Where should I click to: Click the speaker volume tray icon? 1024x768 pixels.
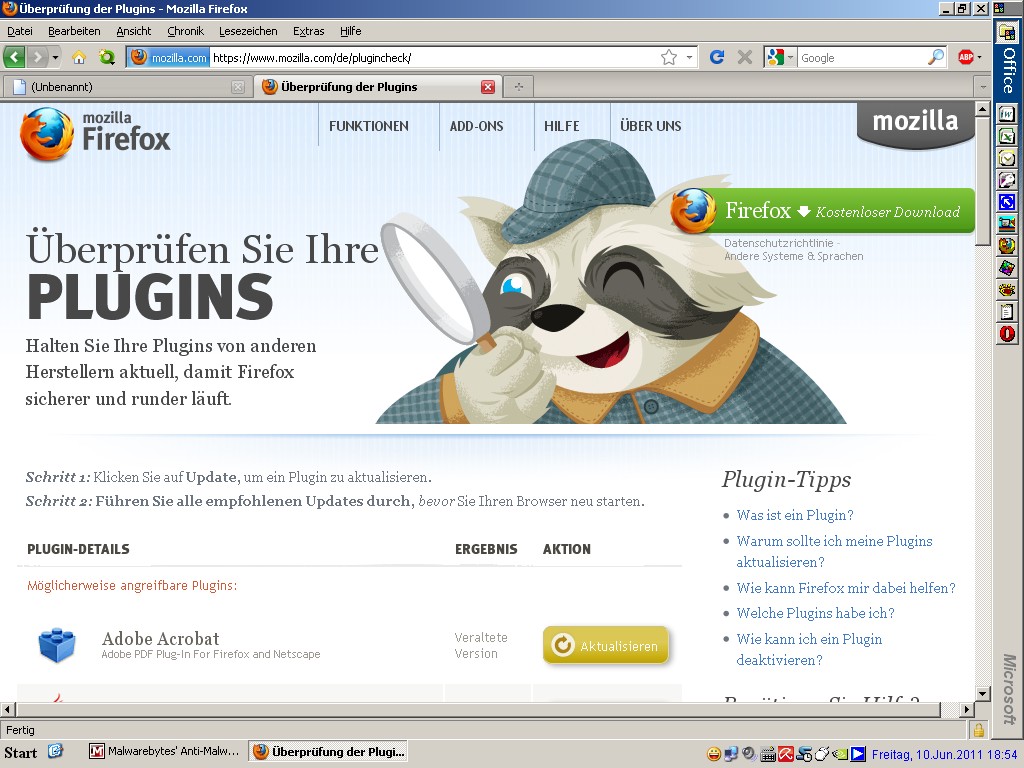coord(750,754)
